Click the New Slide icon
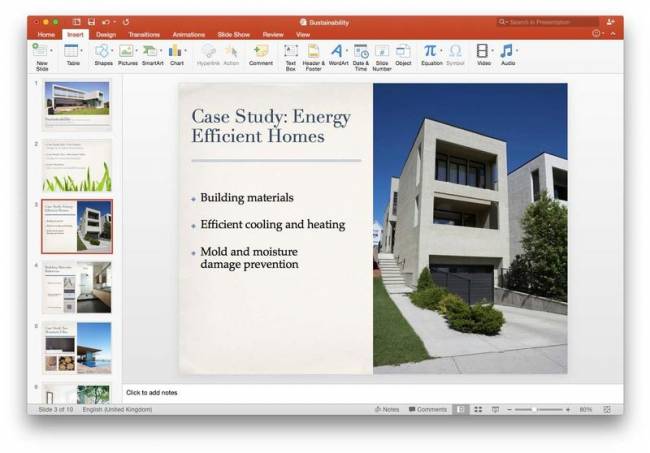The width and height of the screenshot is (650, 453). pos(40,50)
